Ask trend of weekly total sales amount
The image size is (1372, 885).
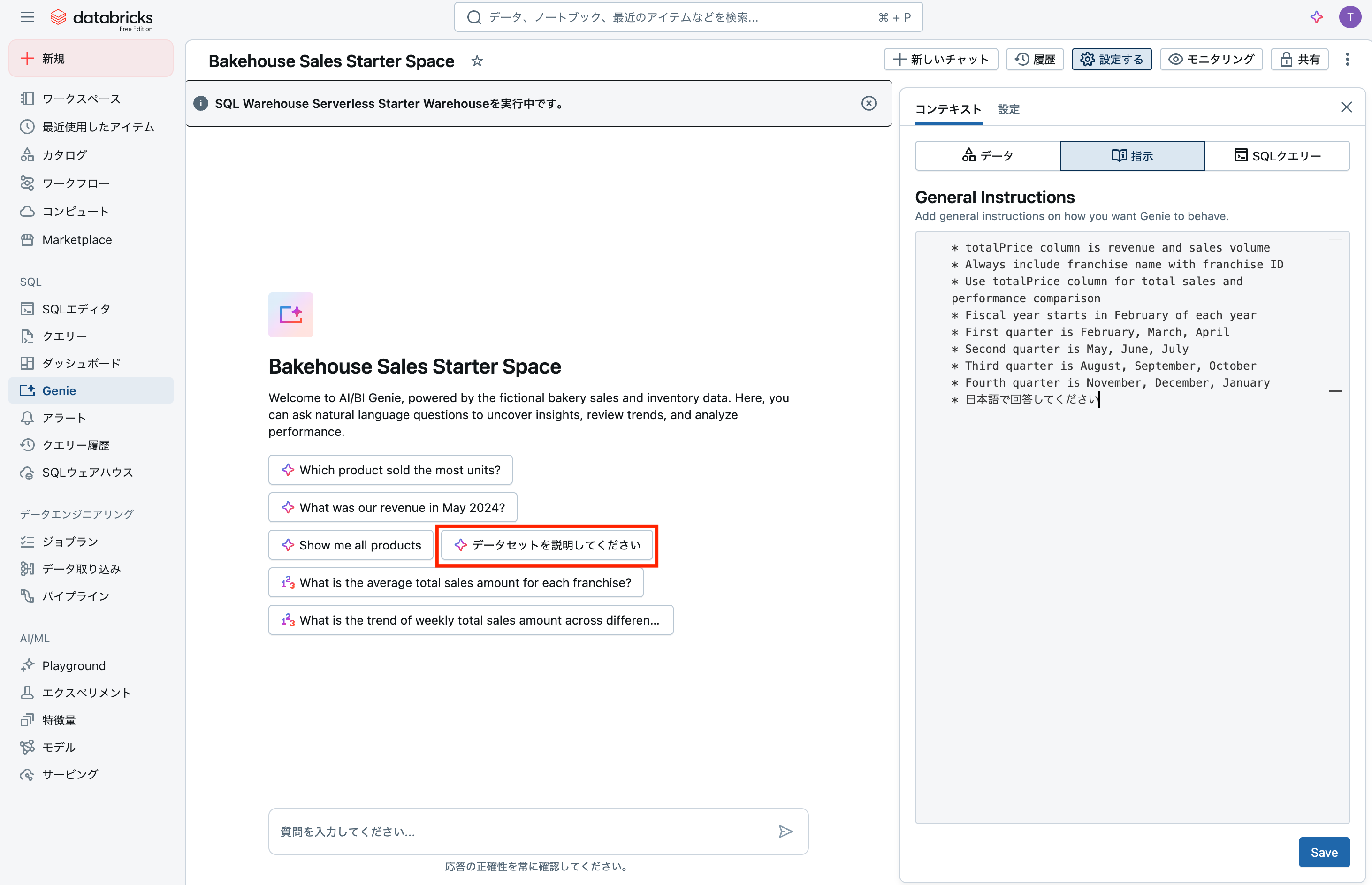click(471, 620)
